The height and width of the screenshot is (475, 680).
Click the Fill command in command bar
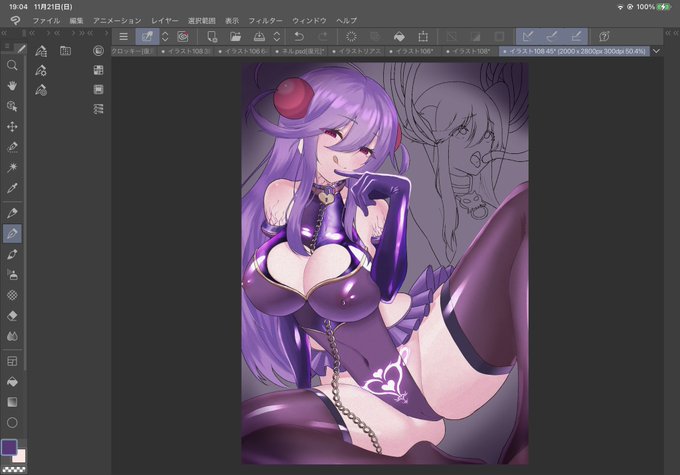coord(399,36)
